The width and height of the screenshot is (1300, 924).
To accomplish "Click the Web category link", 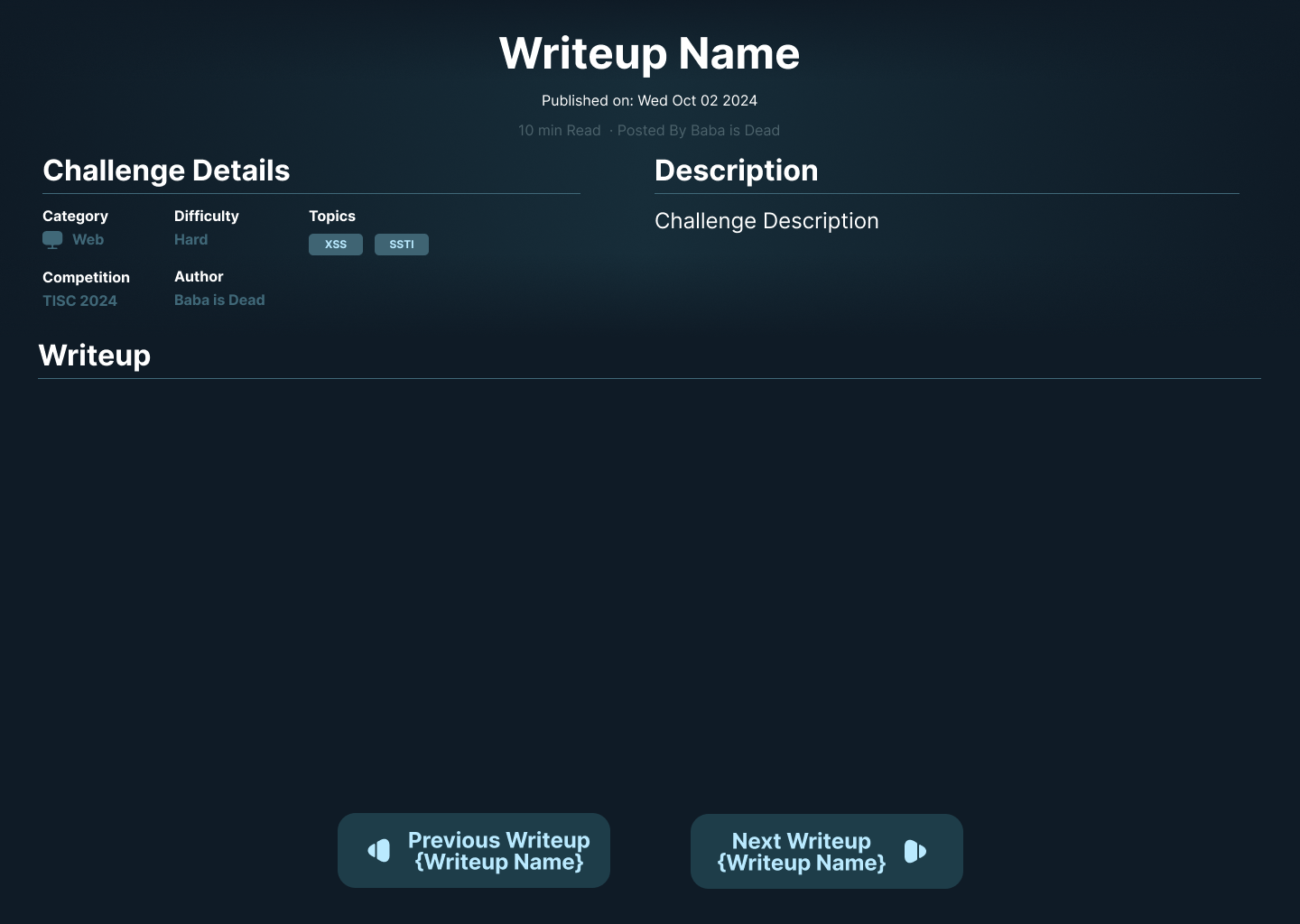I will click(x=88, y=240).
